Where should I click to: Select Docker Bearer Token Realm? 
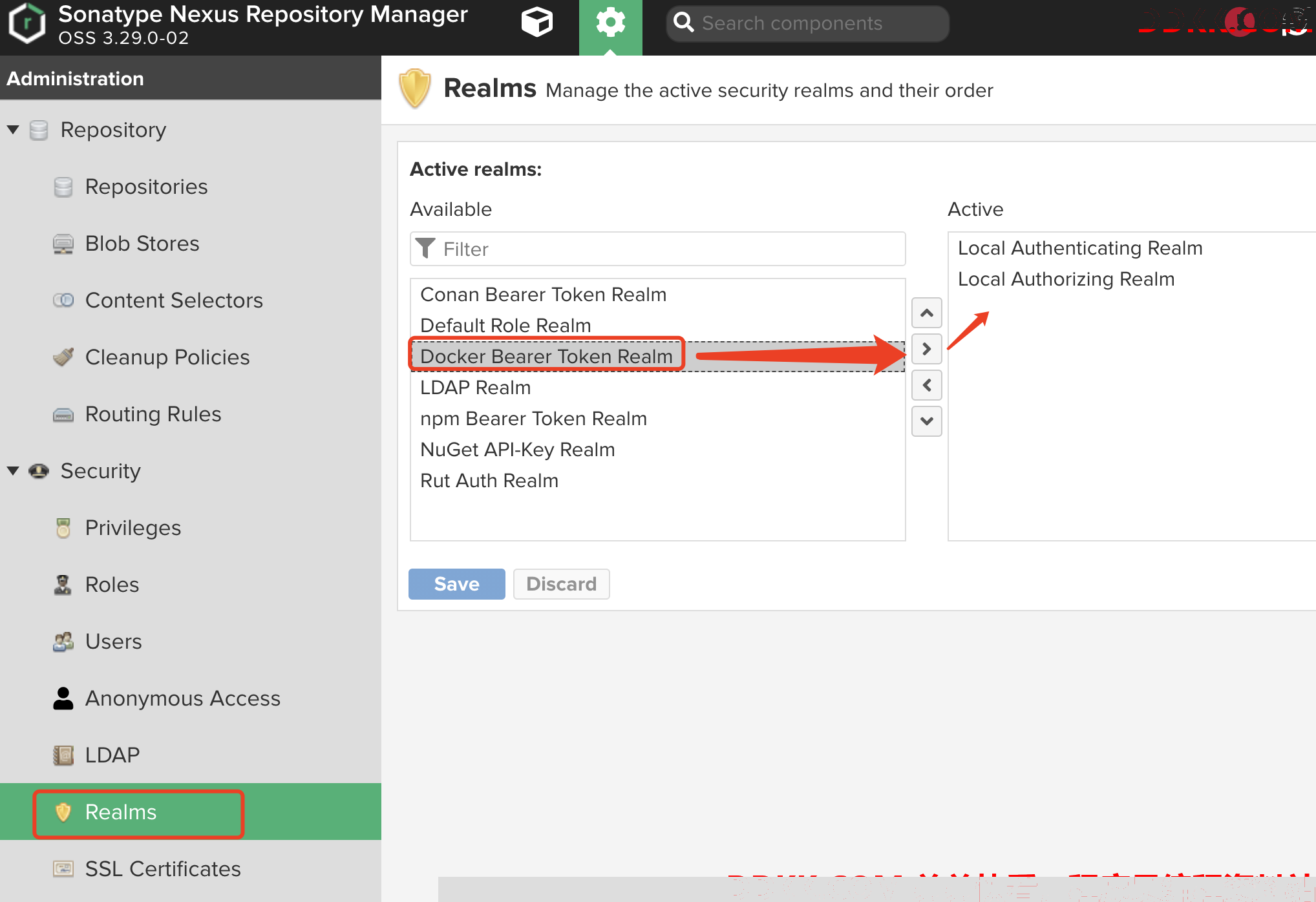(658, 357)
